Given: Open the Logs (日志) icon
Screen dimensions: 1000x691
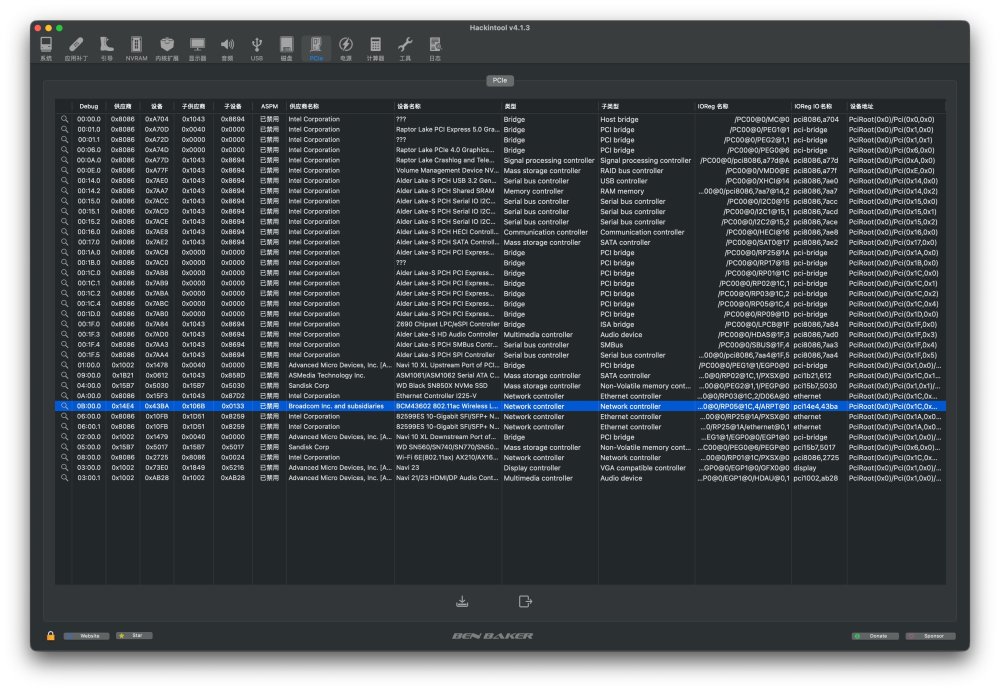Looking at the screenshot, I should pos(435,48).
